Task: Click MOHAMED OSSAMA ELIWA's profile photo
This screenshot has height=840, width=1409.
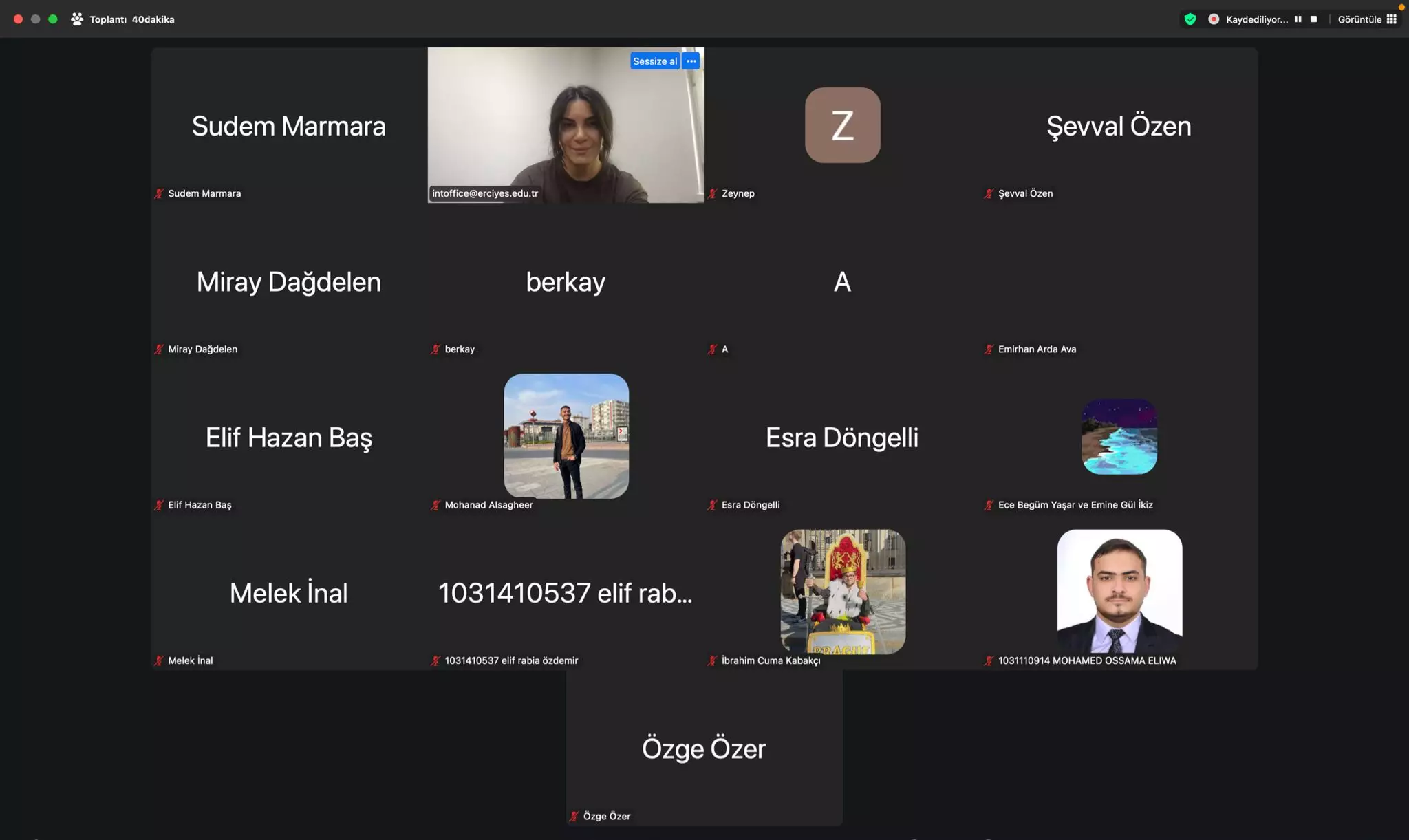Action: 1119,592
